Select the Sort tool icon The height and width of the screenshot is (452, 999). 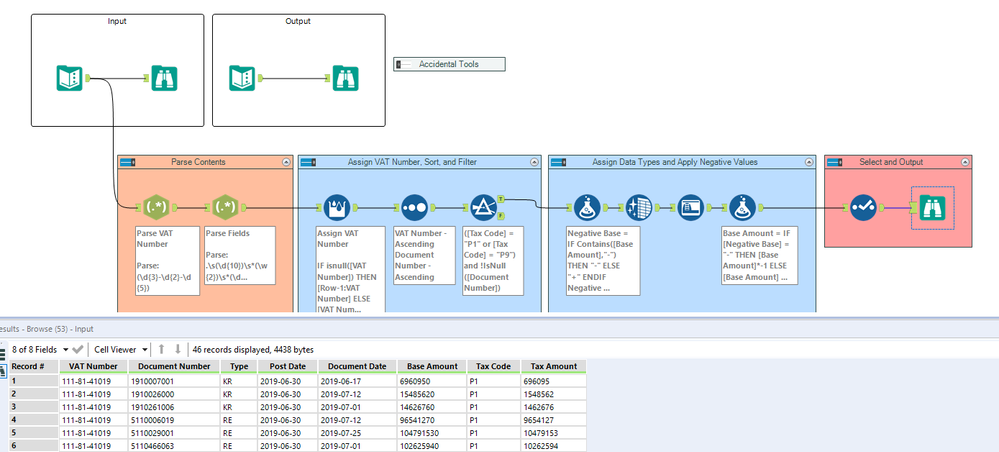click(414, 207)
